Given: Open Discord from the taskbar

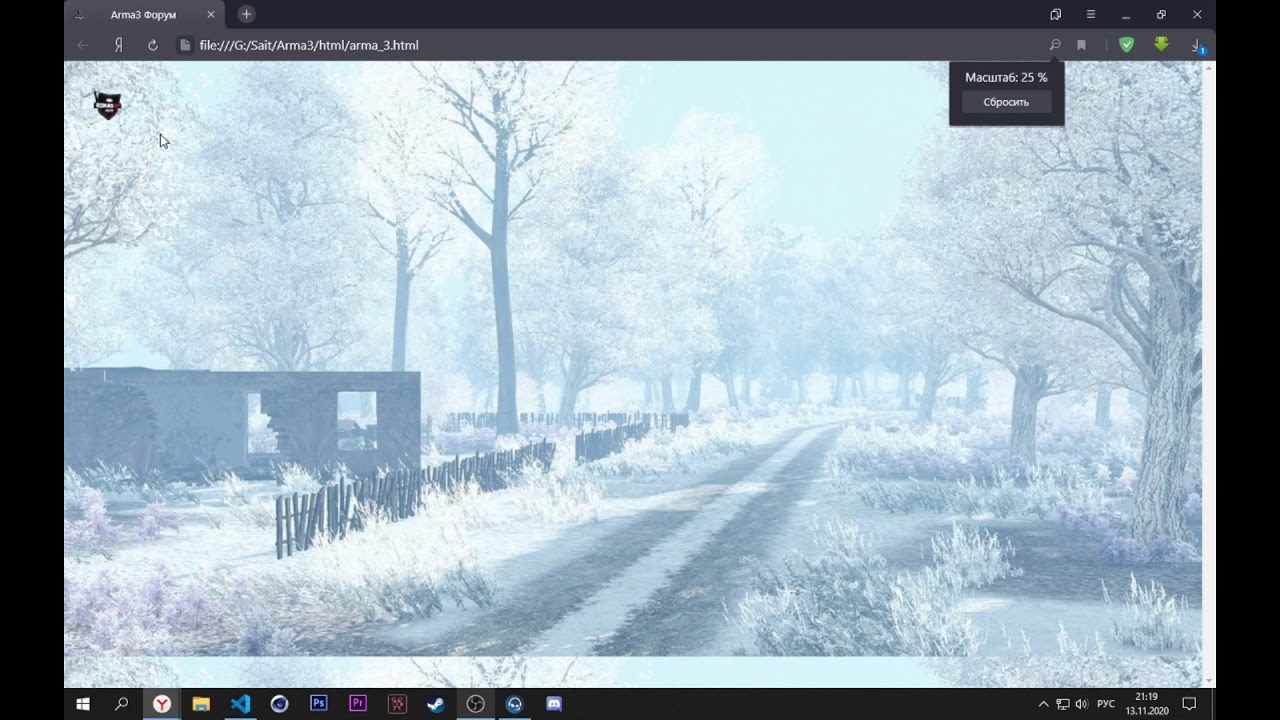Looking at the screenshot, I should click(554, 704).
